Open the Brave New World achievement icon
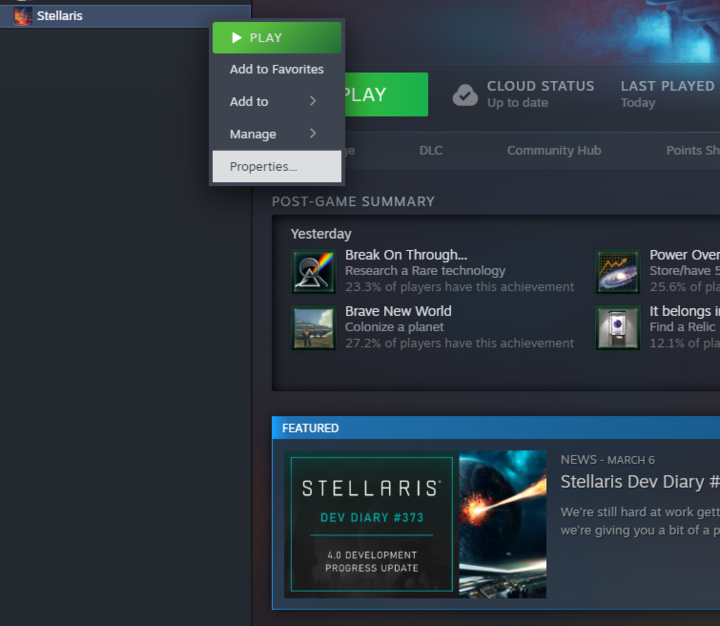This screenshot has height=626, width=720. pos(313,328)
